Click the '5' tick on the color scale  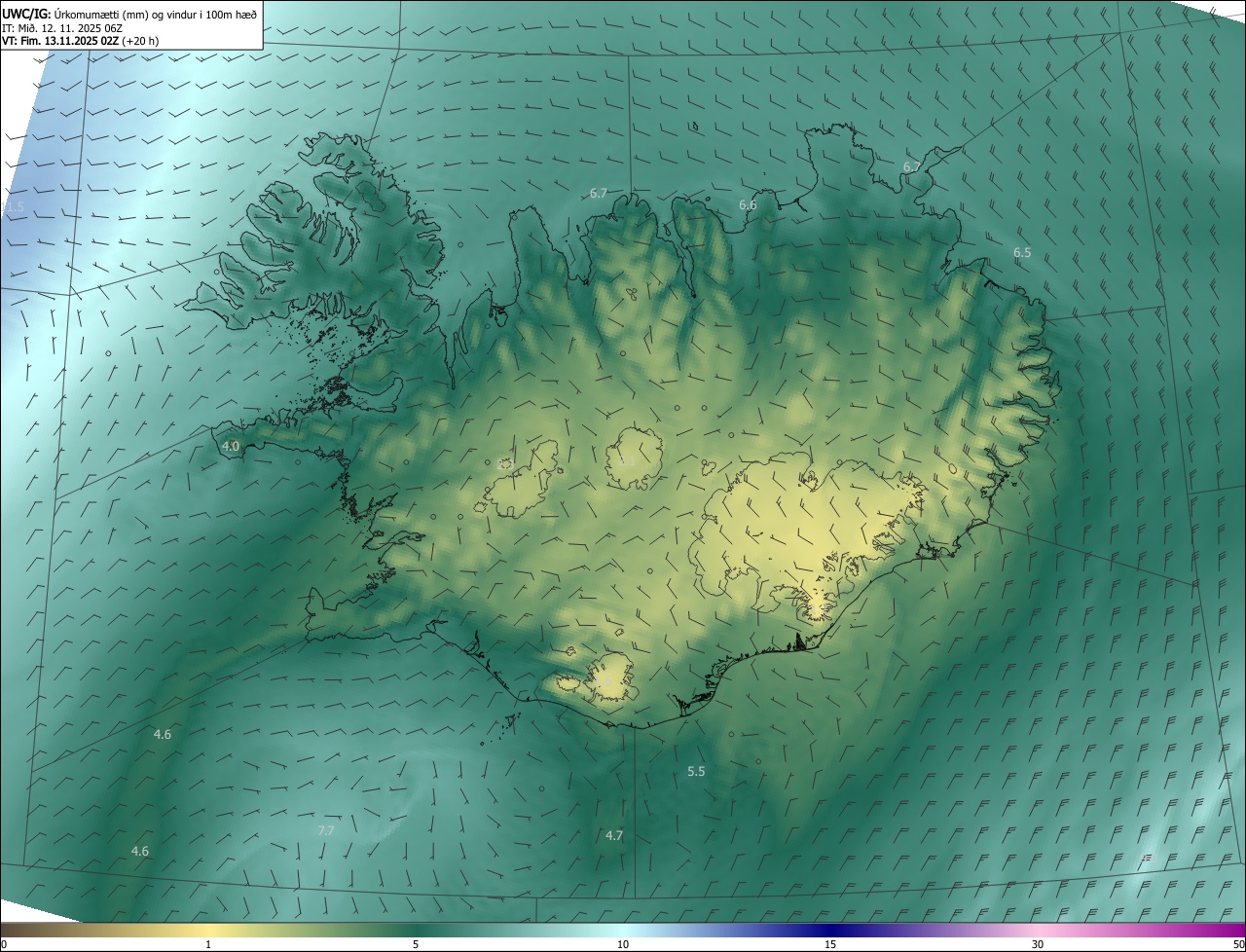tap(416, 944)
